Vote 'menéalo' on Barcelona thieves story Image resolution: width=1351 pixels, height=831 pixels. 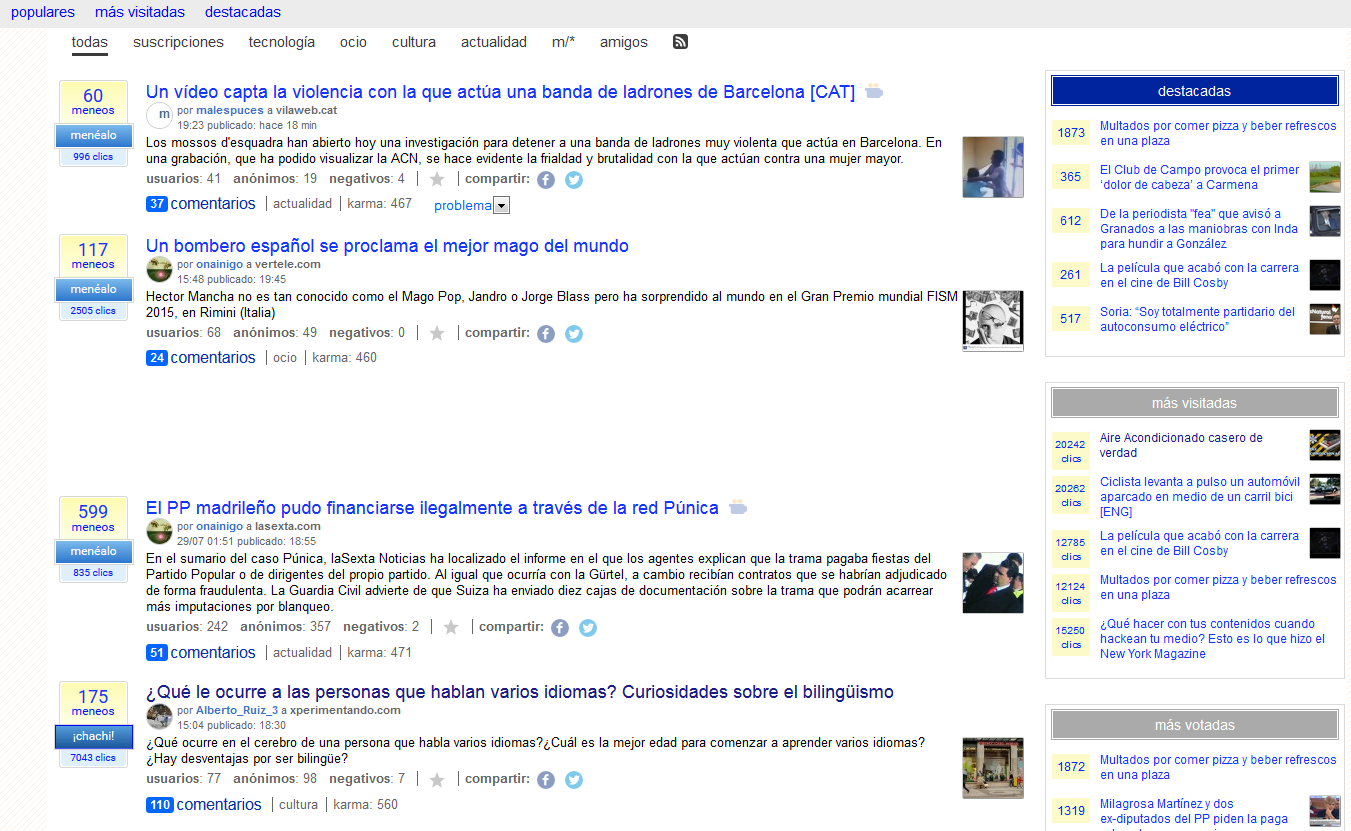(x=93, y=136)
